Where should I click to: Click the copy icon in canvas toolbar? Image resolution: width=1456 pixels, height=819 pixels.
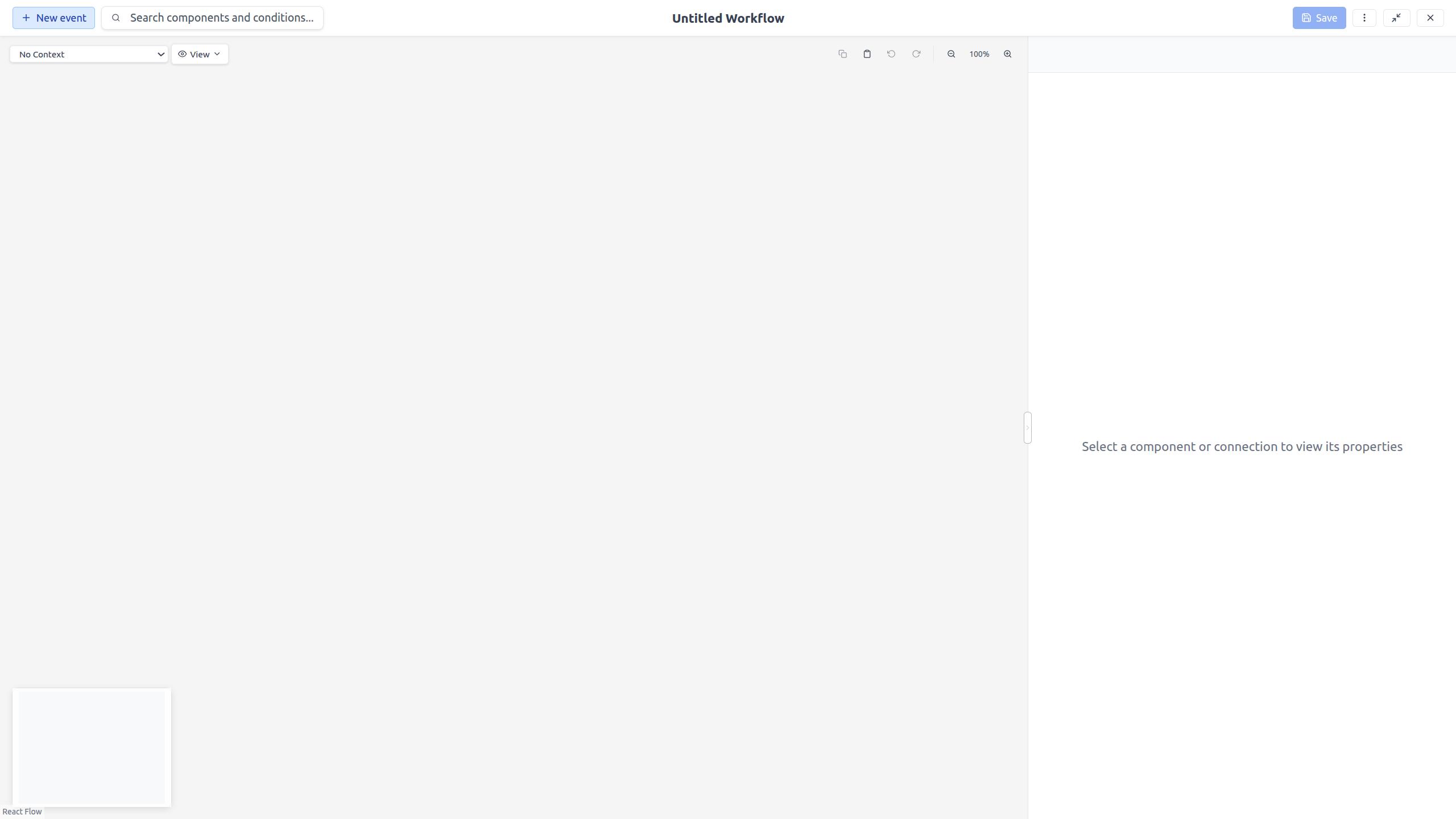pyautogui.click(x=842, y=54)
